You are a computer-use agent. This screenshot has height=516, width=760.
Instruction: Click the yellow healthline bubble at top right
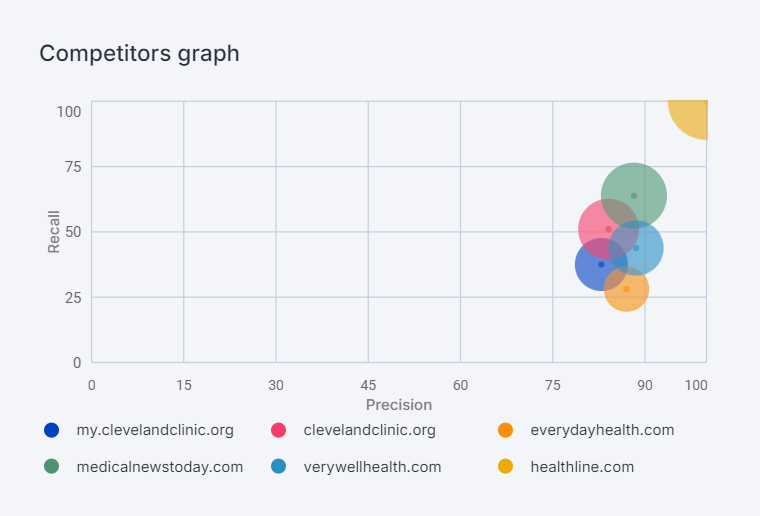coord(692,115)
